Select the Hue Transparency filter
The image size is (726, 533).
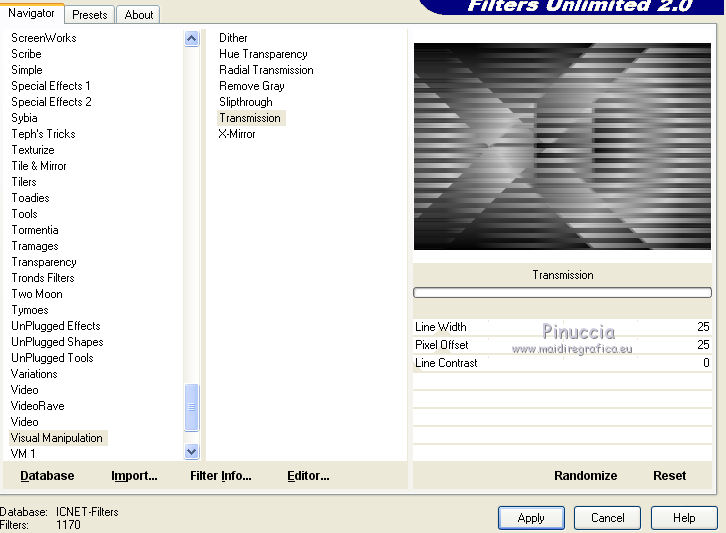click(x=263, y=54)
